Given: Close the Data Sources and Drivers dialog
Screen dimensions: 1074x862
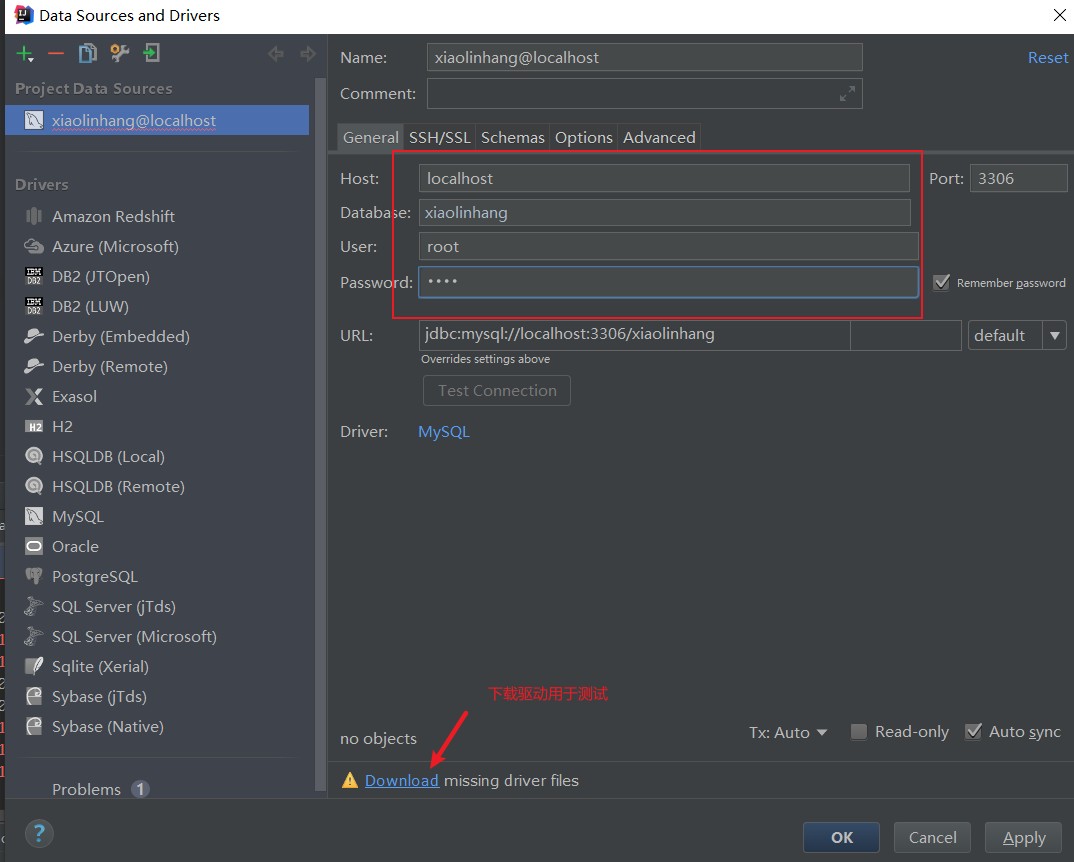Looking at the screenshot, I should click(1059, 15).
